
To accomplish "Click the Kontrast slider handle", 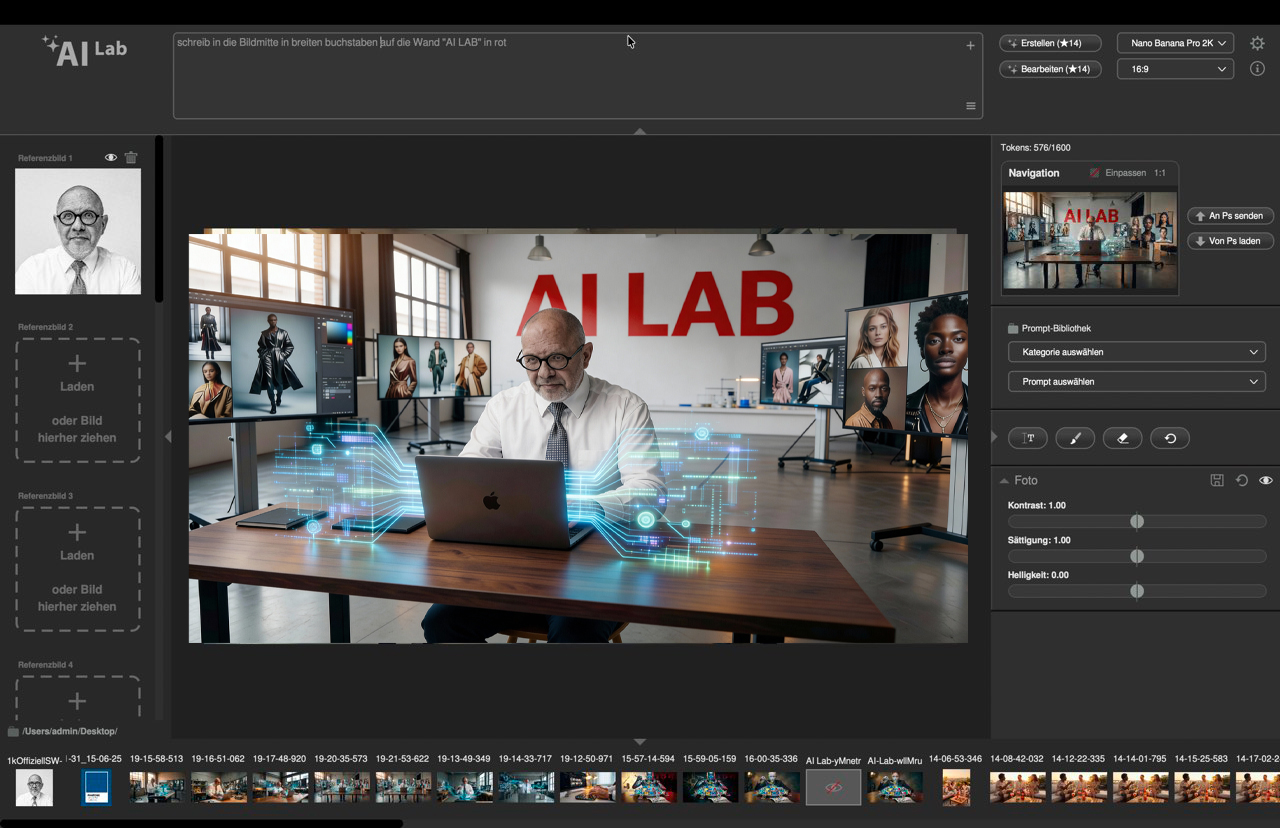I will 1137,522.
